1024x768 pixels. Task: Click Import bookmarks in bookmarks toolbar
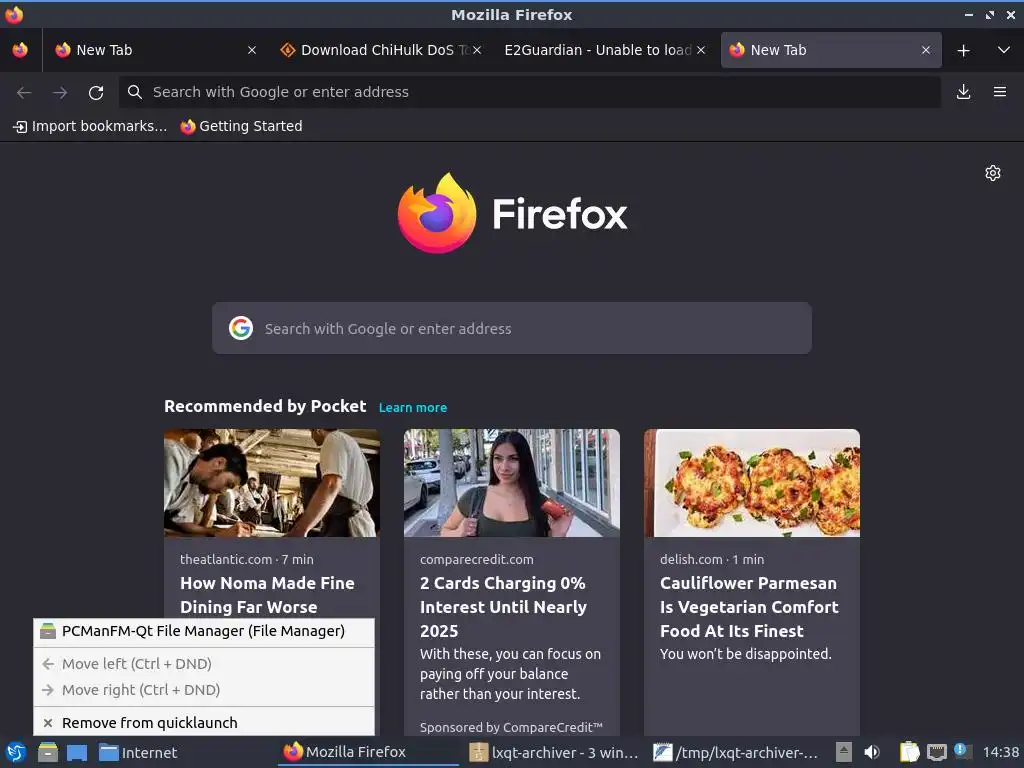tap(90, 126)
